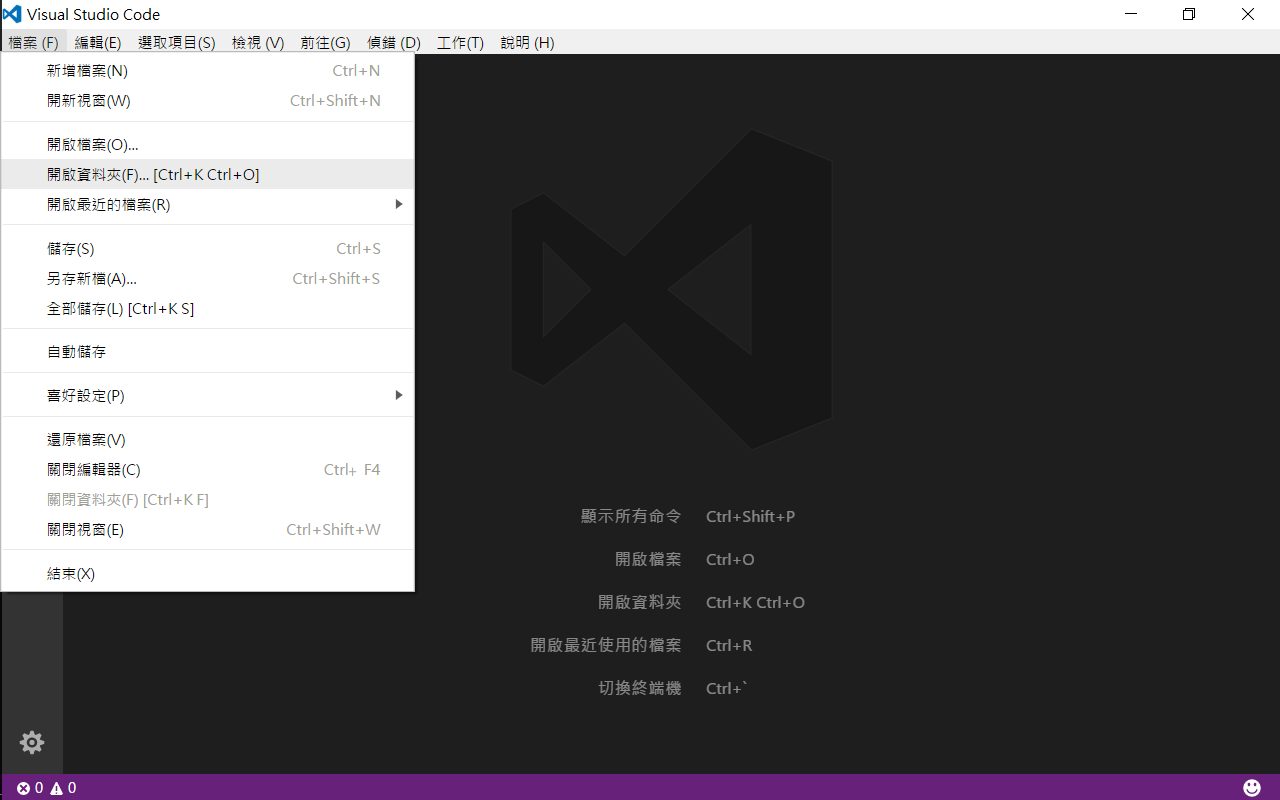1280x800 pixels.
Task: Open the 說明 menu
Action: [527, 42]
